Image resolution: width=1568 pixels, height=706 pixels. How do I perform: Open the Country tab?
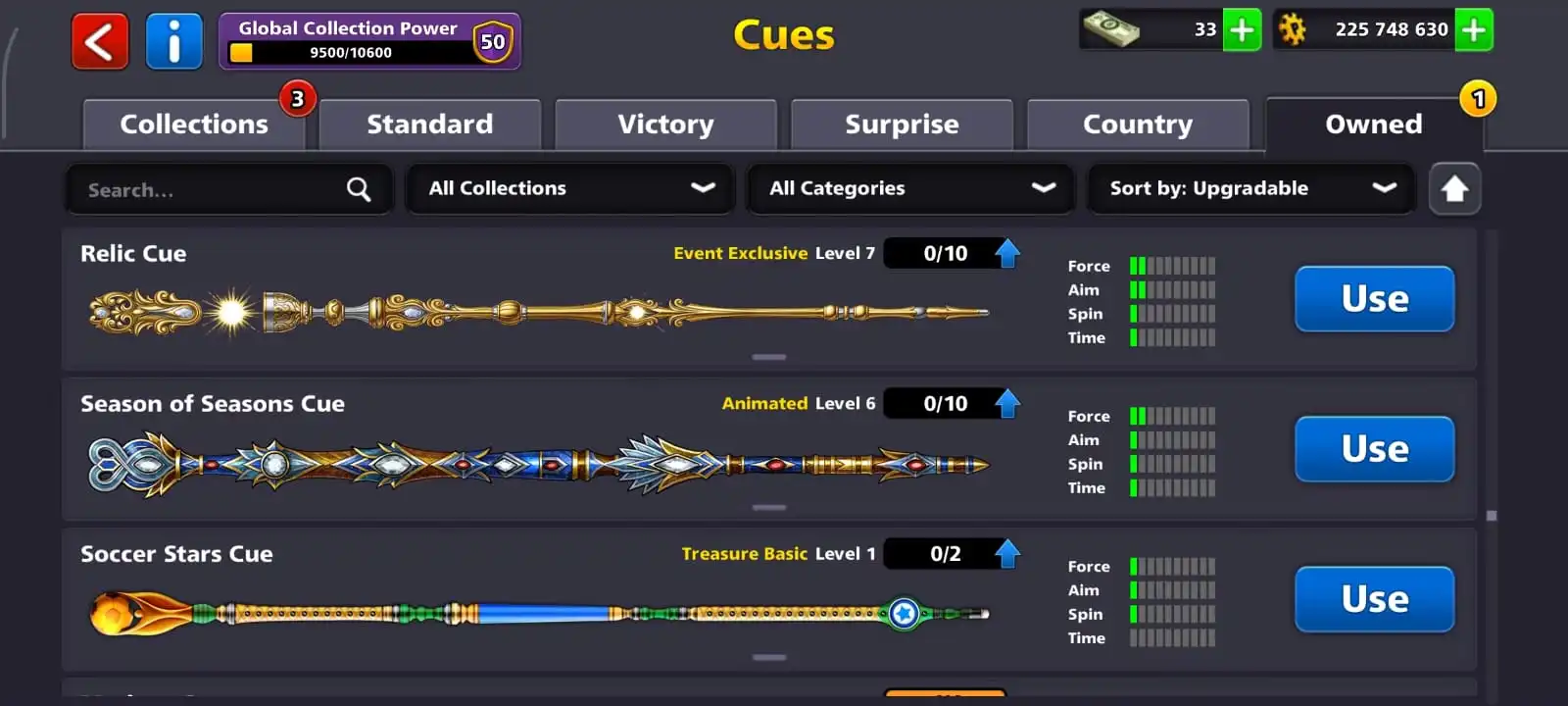coord(1138,125)
